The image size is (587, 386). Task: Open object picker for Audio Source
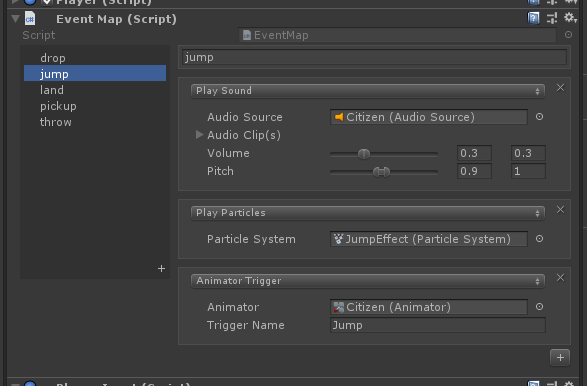[x=539, y=117]
